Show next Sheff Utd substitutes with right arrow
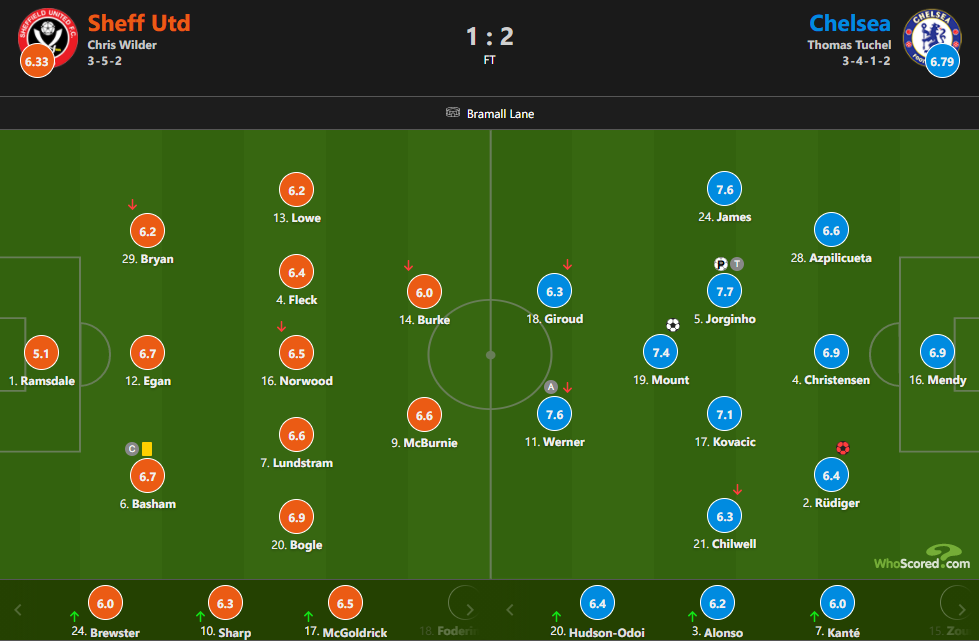979x641 pixels. click(470, 610)
